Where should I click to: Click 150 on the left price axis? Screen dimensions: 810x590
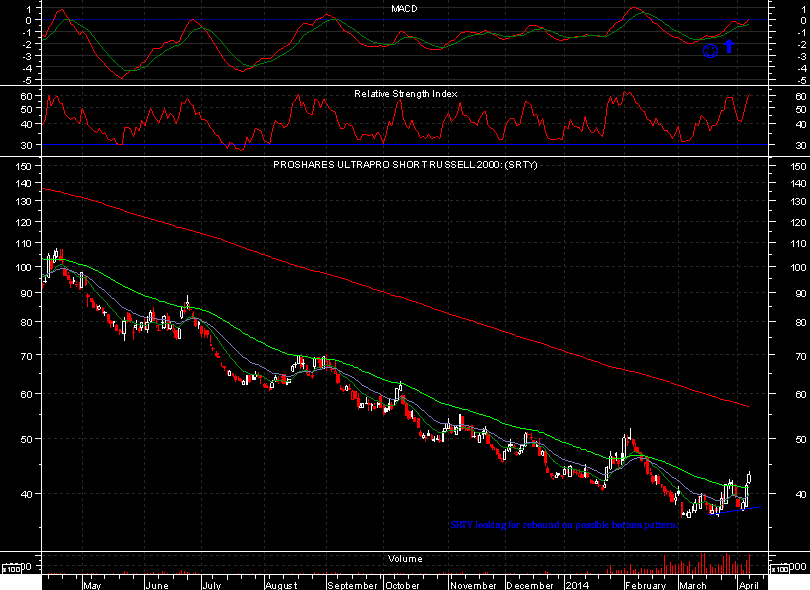[24, 166]
